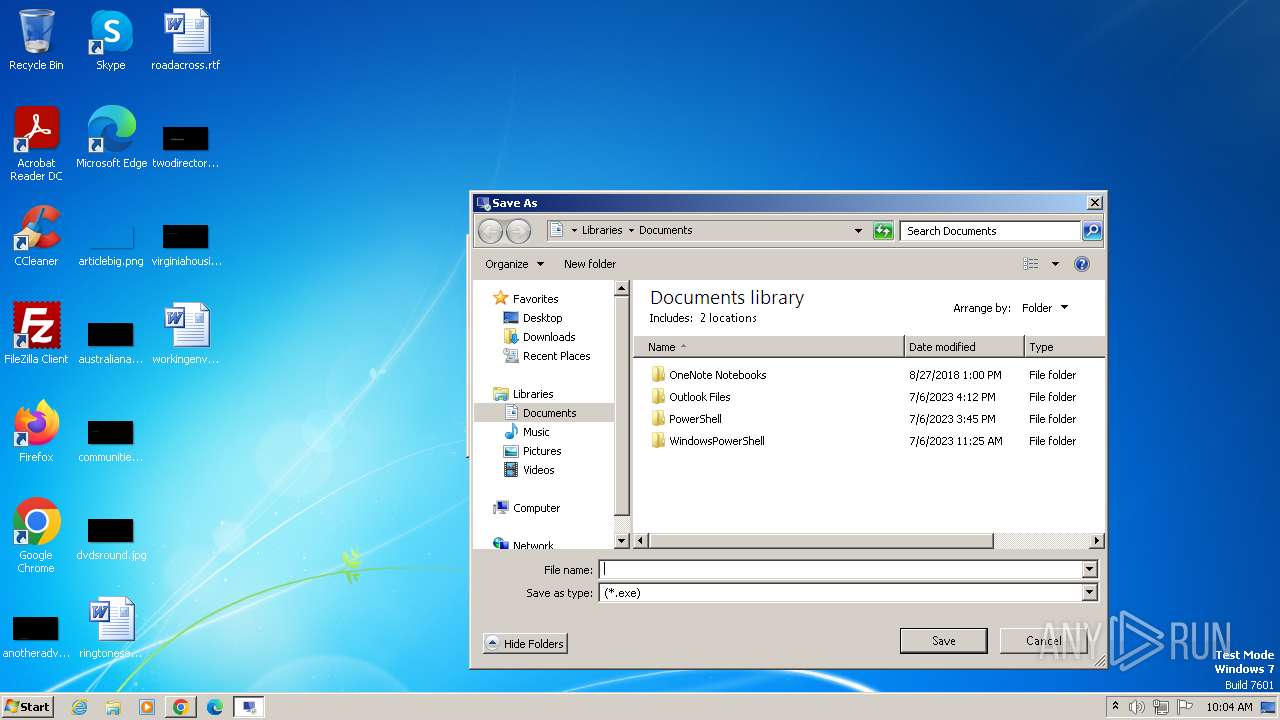Launch Skype from the desktop
This screenshot has height=720, width=1280.
pyautogui.click(x=110, y=40)
